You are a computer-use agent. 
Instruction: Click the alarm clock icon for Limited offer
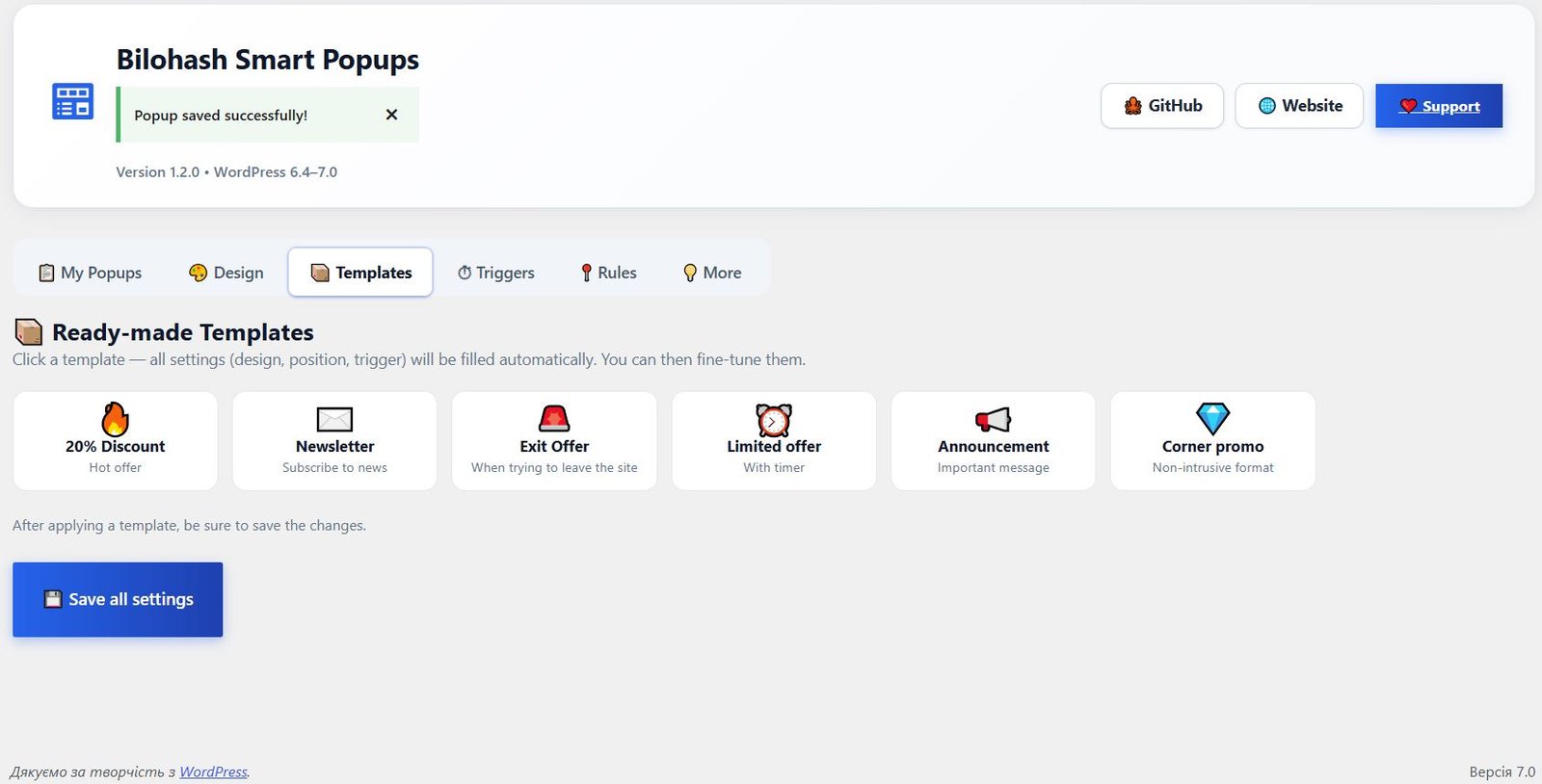tap(774, 420)
